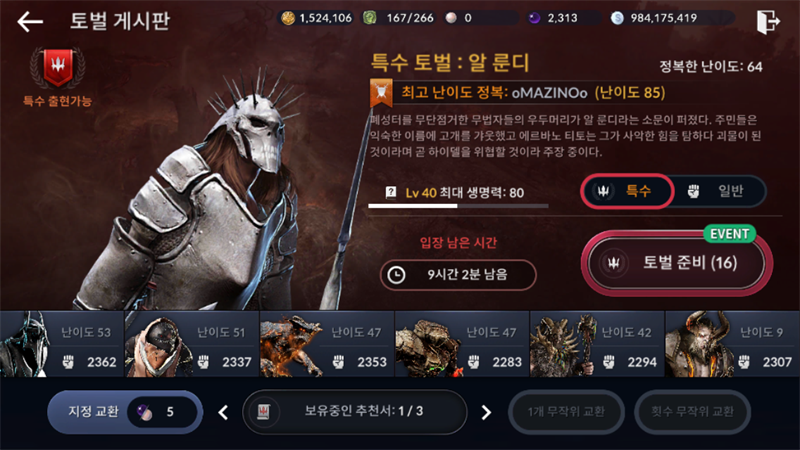Tap the exit door icon
Screen dimensions: 800x450
click(x=768, y=21)
